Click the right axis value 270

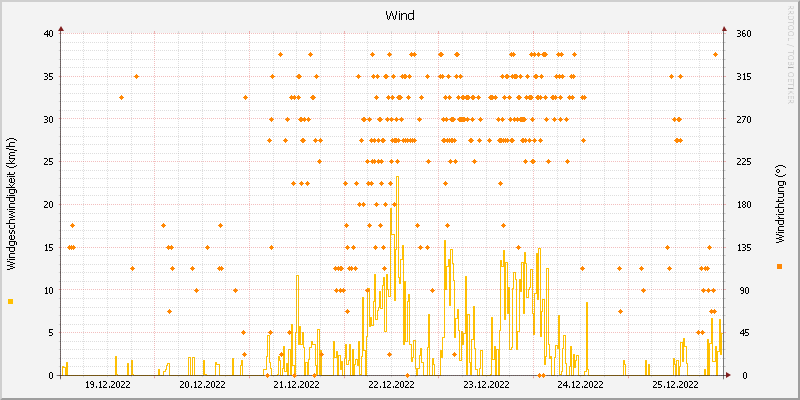(744, 119)
